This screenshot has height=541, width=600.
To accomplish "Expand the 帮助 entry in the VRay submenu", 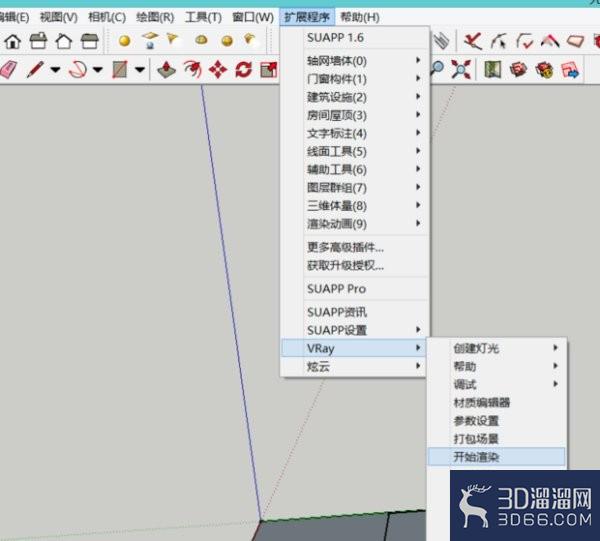I will [497, 366].
